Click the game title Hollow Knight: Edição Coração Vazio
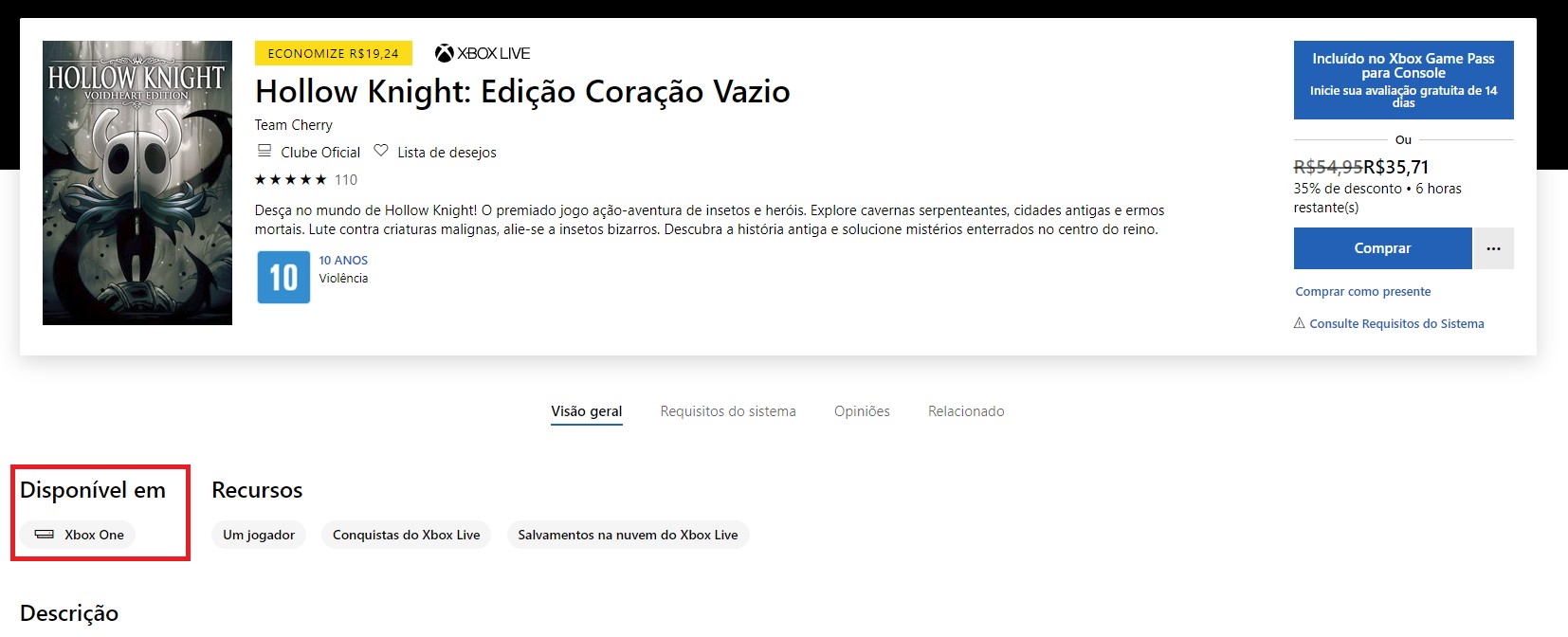This screenshot has height=637, width=1568. pos(522,92)
